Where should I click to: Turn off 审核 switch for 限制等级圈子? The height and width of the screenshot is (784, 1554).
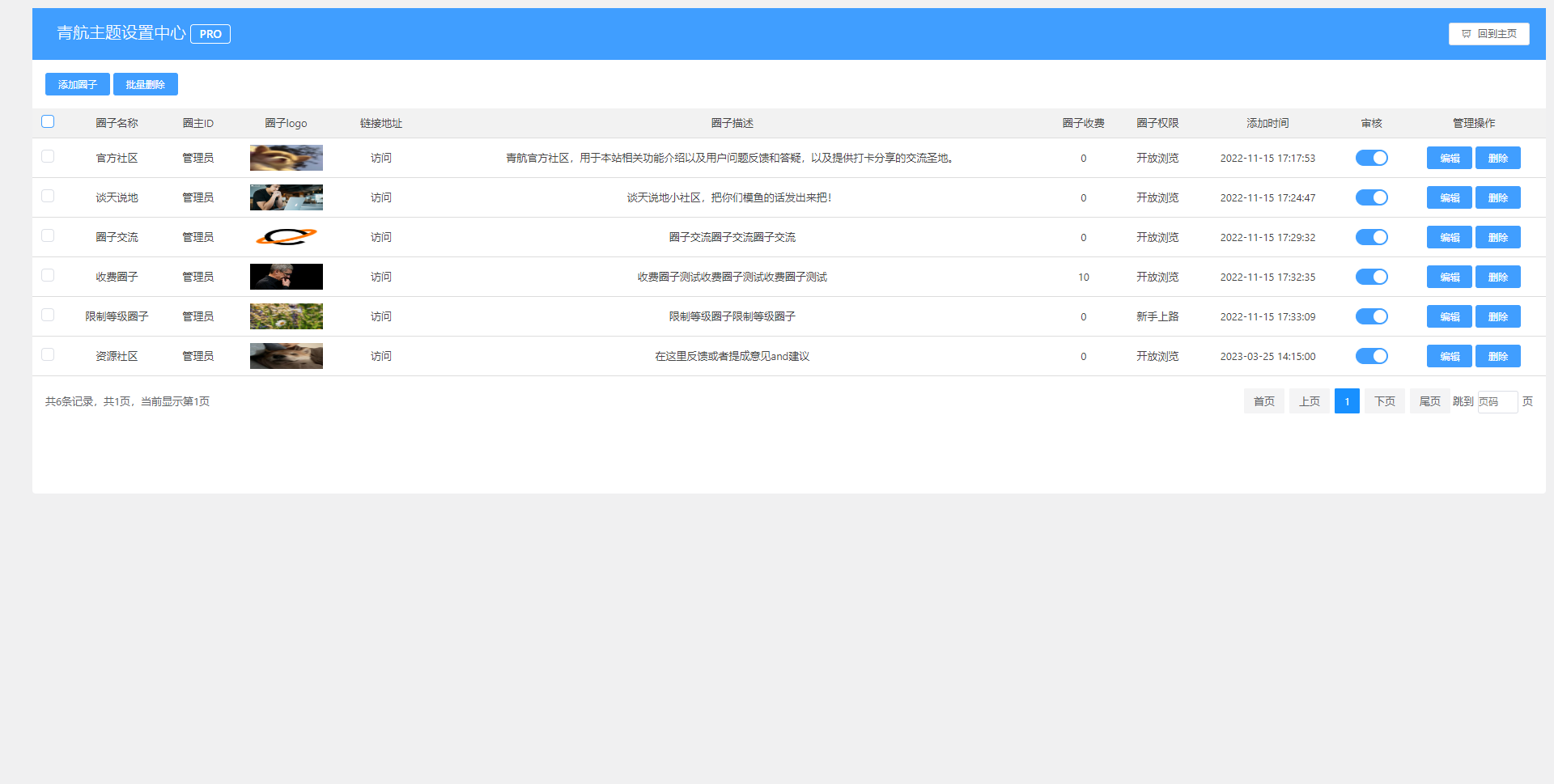1371,316
